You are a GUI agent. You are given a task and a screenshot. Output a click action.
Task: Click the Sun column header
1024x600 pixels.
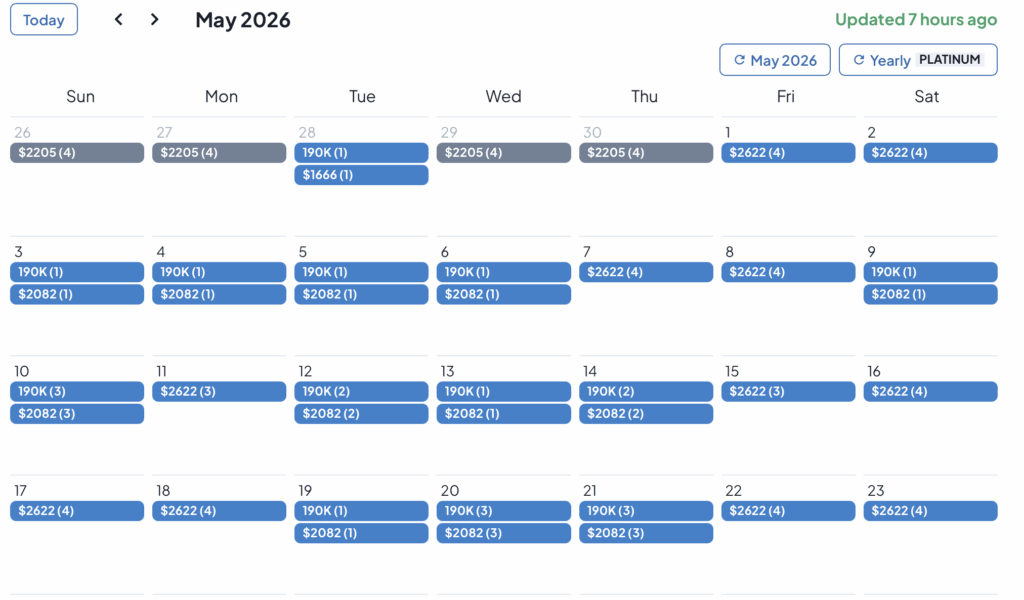click(80, 96)
